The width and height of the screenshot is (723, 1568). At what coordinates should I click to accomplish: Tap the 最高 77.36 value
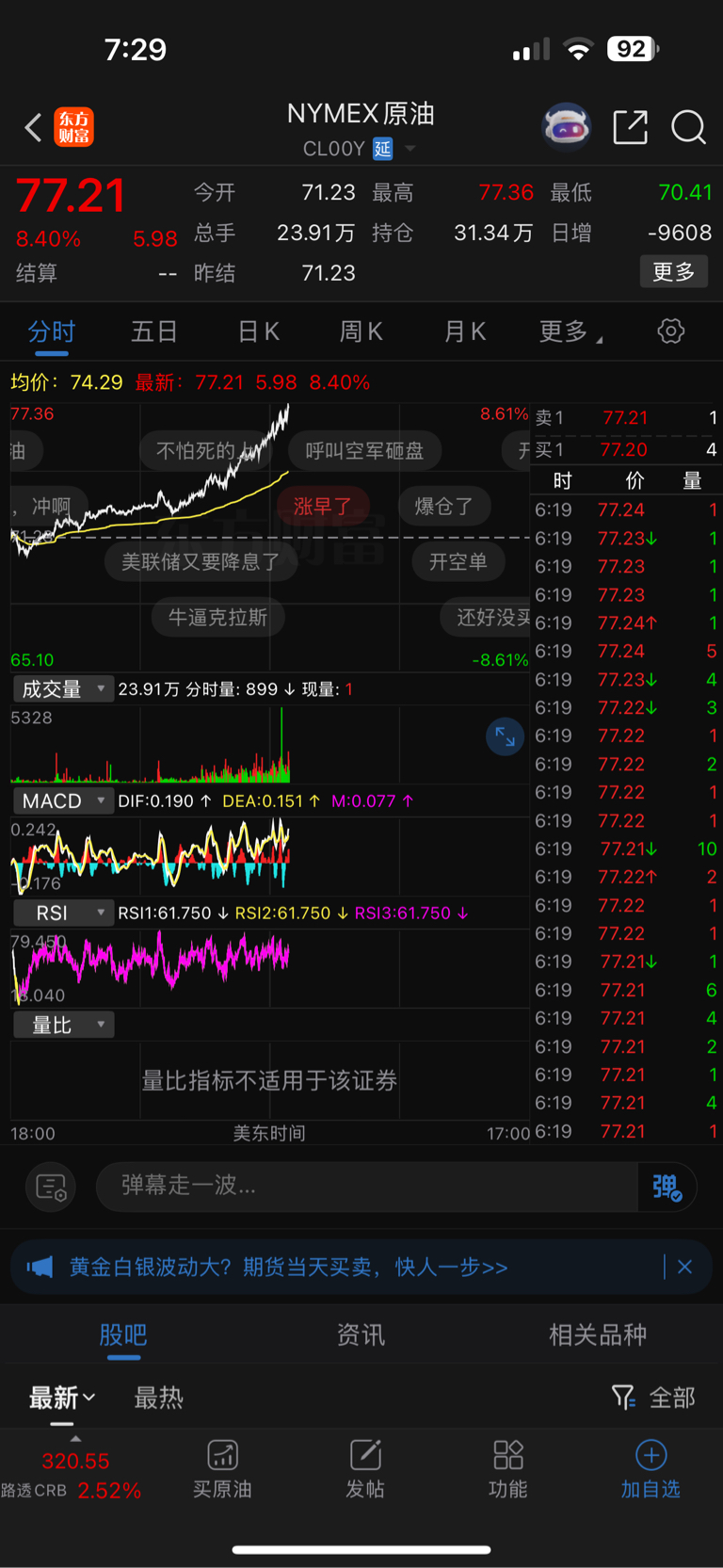pos(506,193)
